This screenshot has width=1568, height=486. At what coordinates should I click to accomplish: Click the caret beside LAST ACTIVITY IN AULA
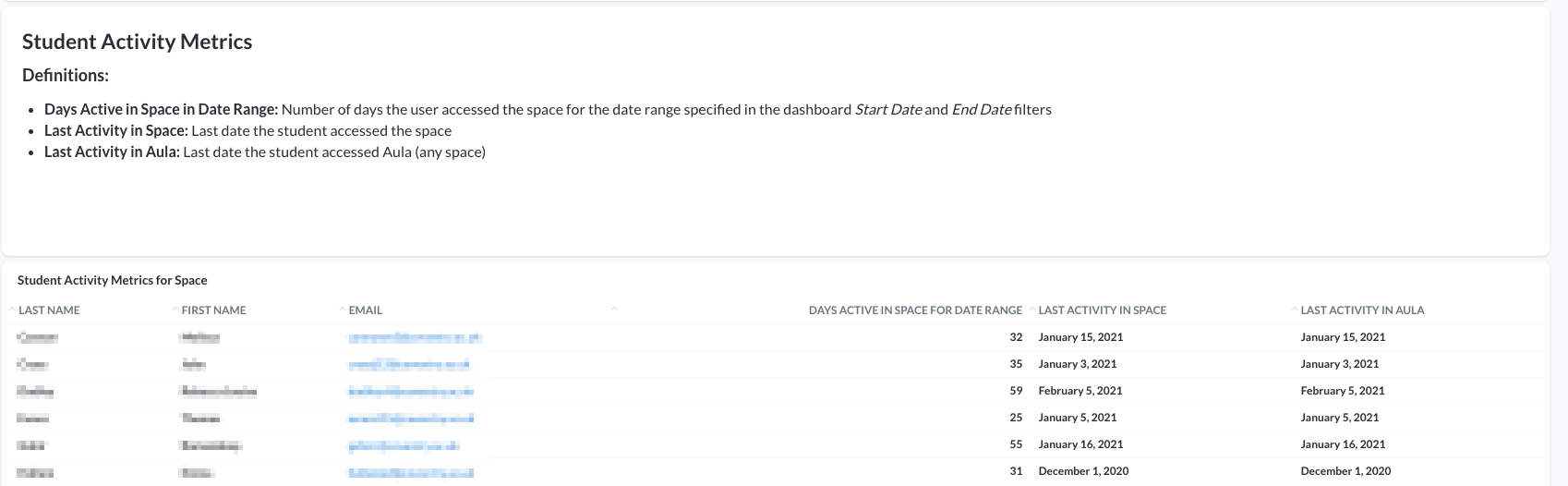click(1295, 308)
